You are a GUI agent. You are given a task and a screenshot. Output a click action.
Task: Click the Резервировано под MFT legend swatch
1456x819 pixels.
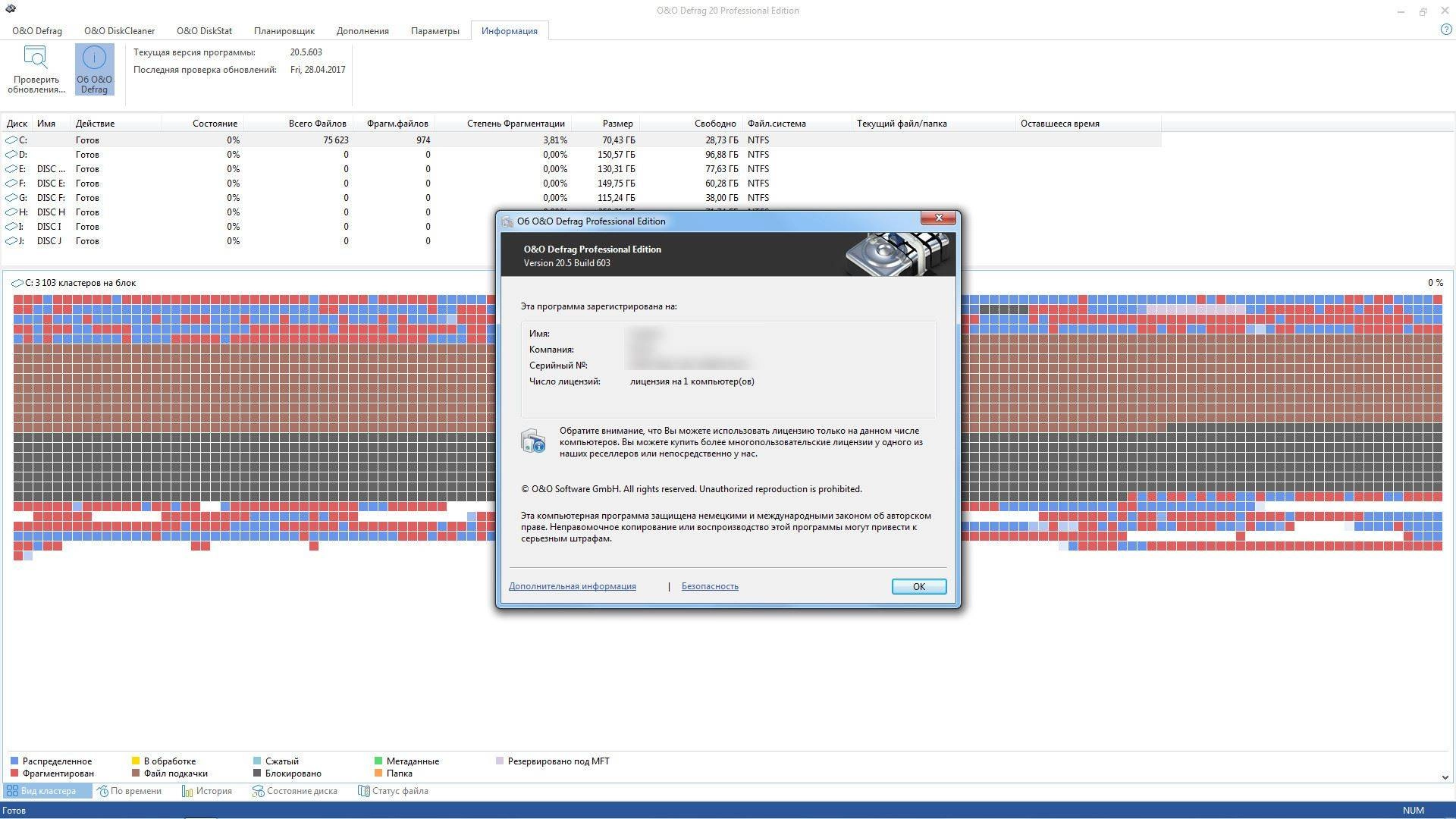click(500, 761)
